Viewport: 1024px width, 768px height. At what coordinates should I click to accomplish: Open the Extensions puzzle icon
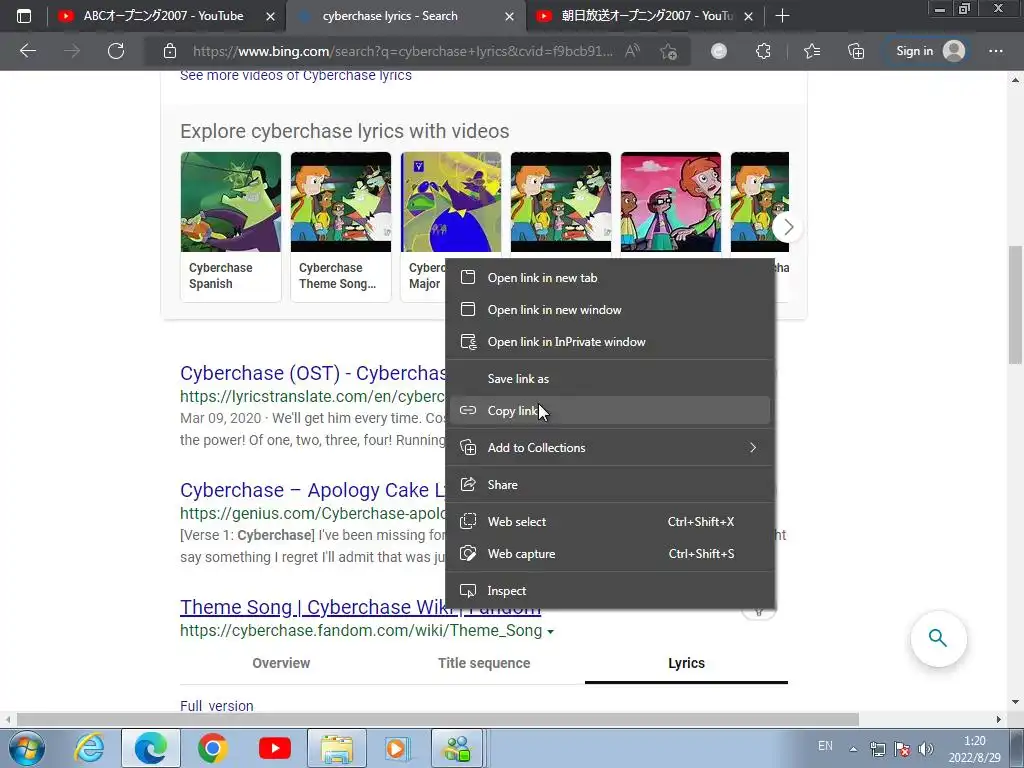pos(763,51)
